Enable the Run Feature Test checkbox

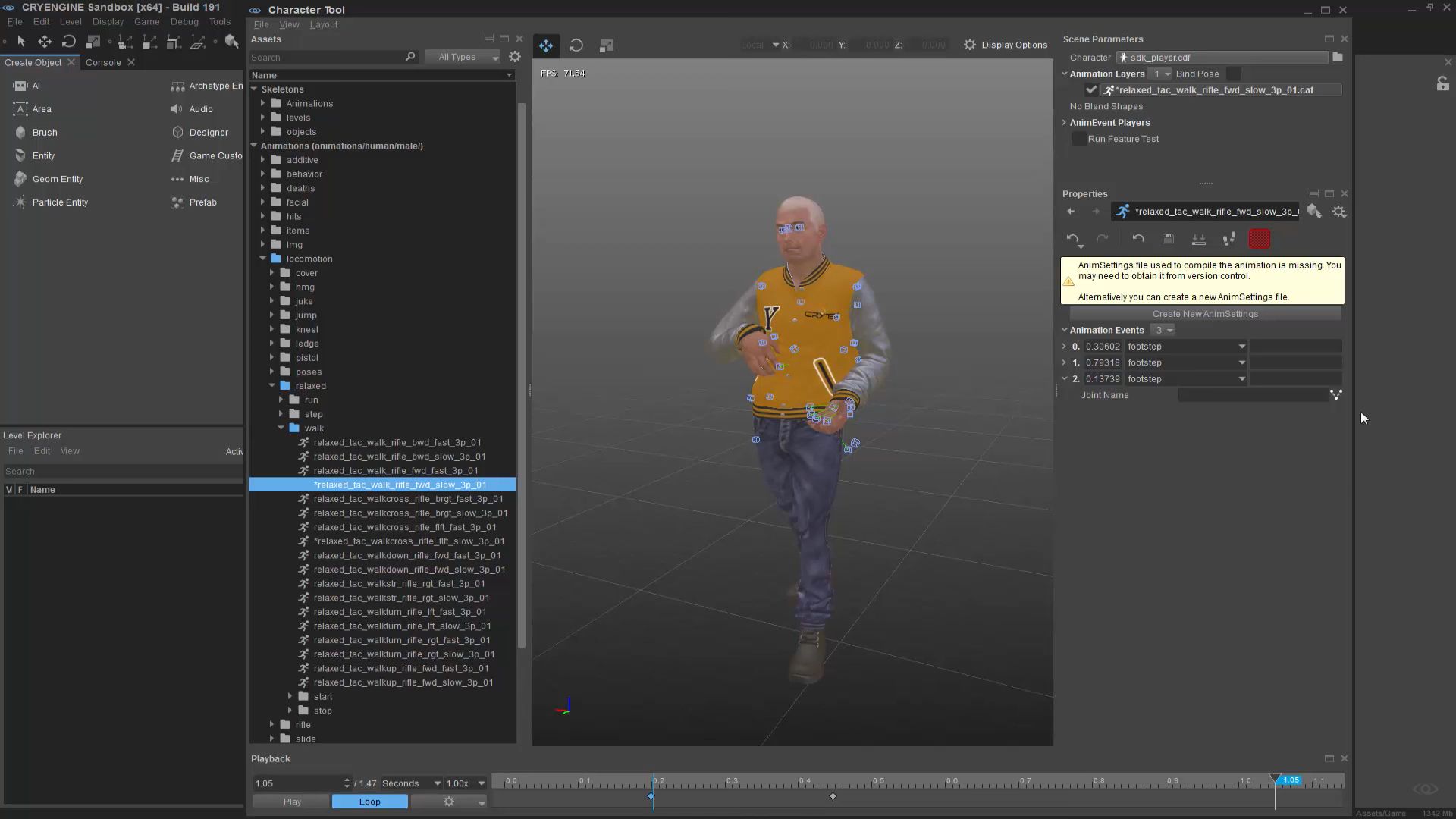pos(1079,139)
